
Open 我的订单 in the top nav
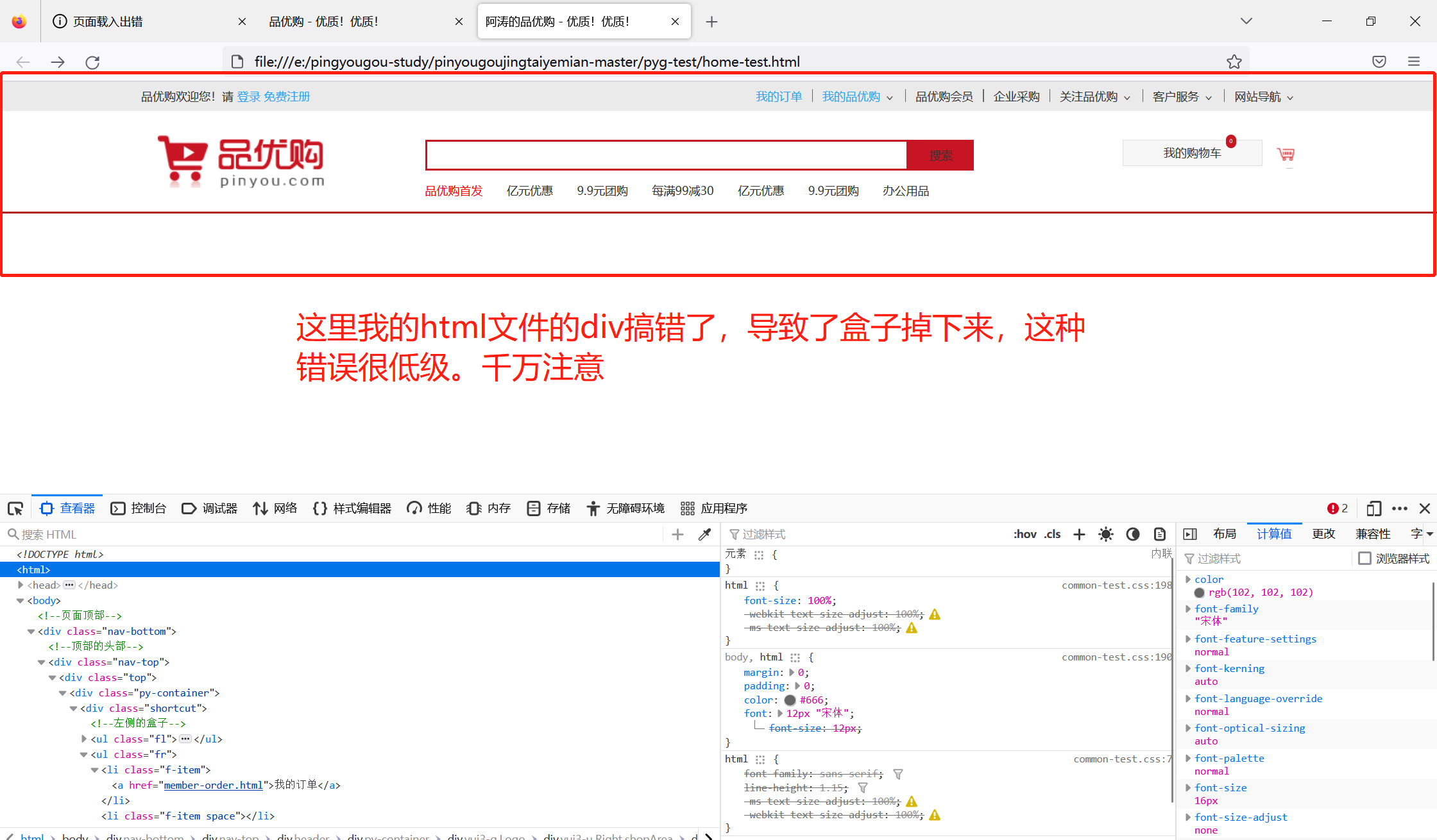click(x=779, y=96)
